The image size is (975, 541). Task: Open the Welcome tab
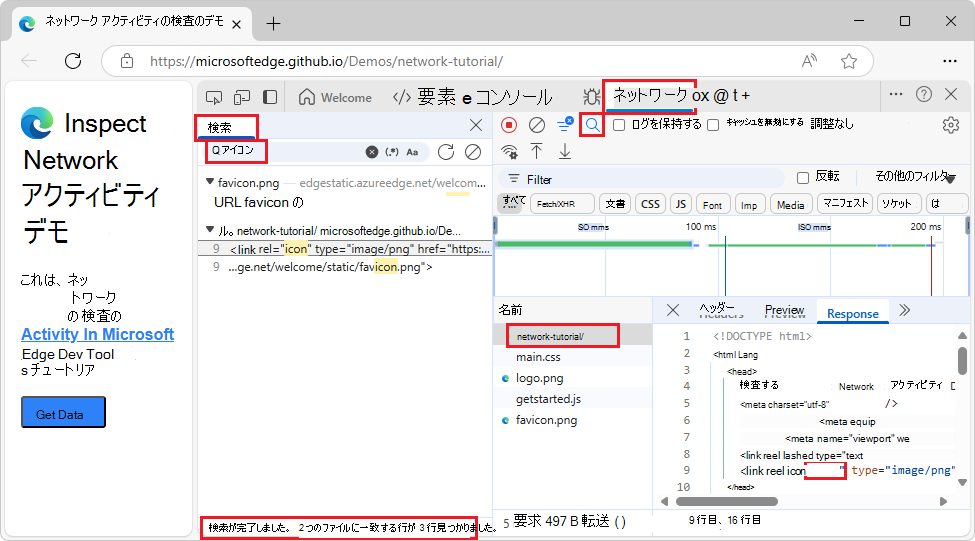point(335,98)
